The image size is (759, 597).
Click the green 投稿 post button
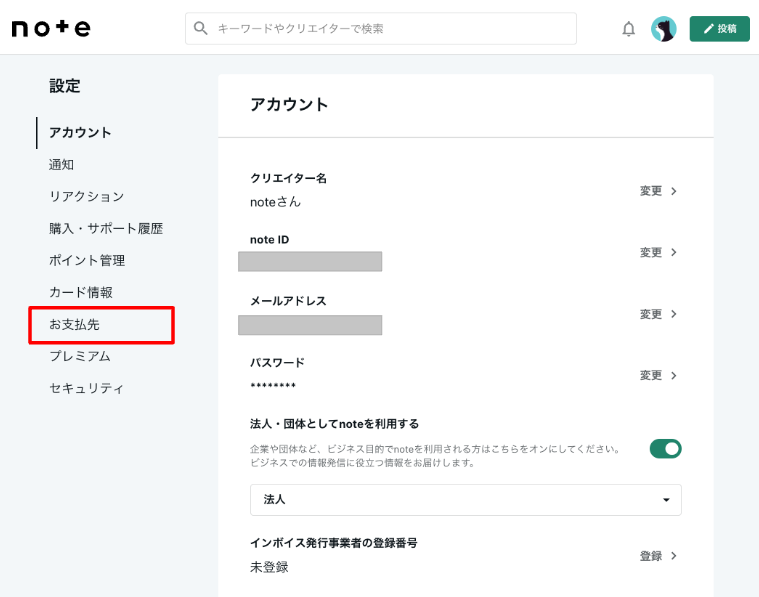click(719, 29)
